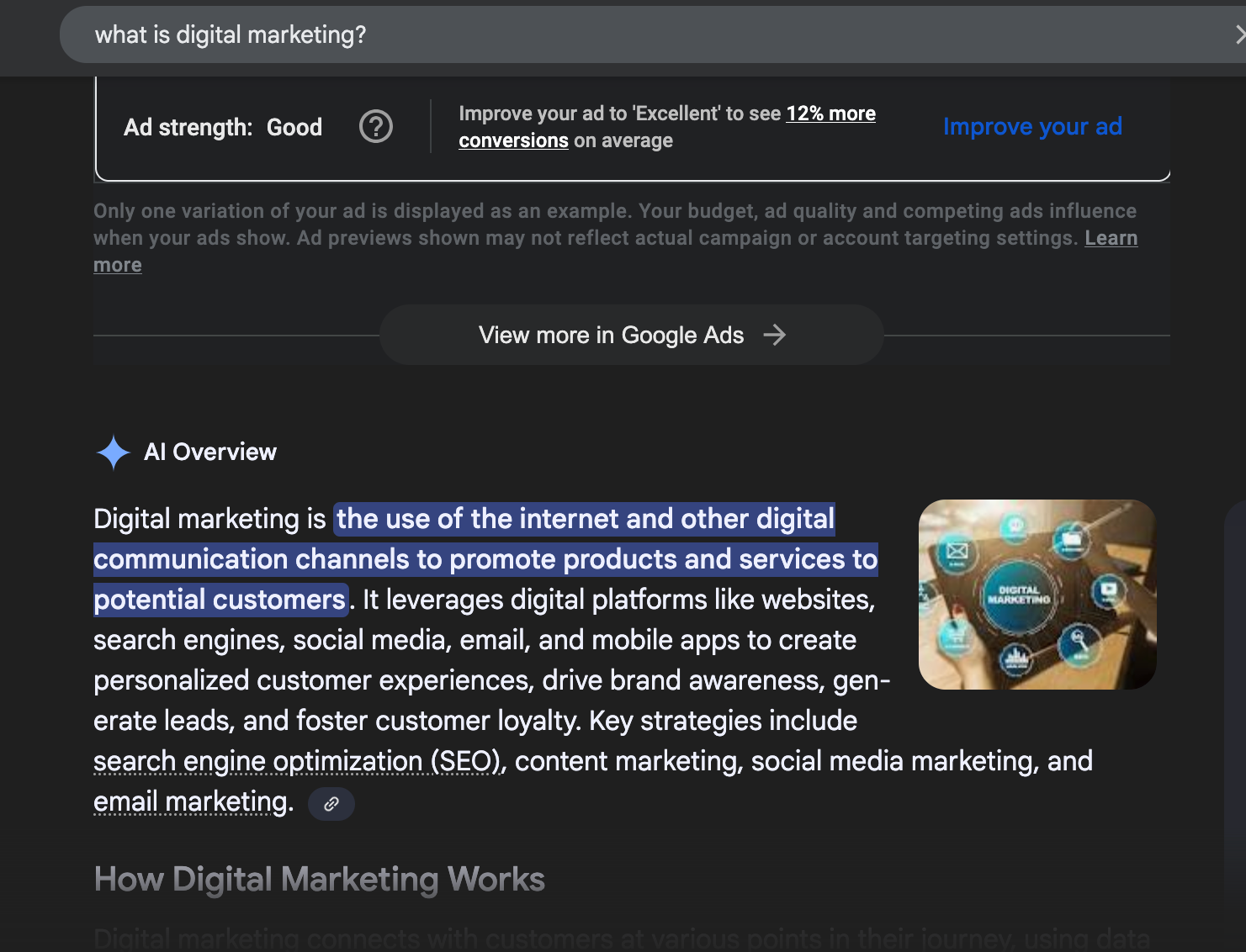Viewport: 1246px width, 952px height.
Task: Click the faded 'Digital marketing connects with customers' paragraph
Action: [622, 938]
